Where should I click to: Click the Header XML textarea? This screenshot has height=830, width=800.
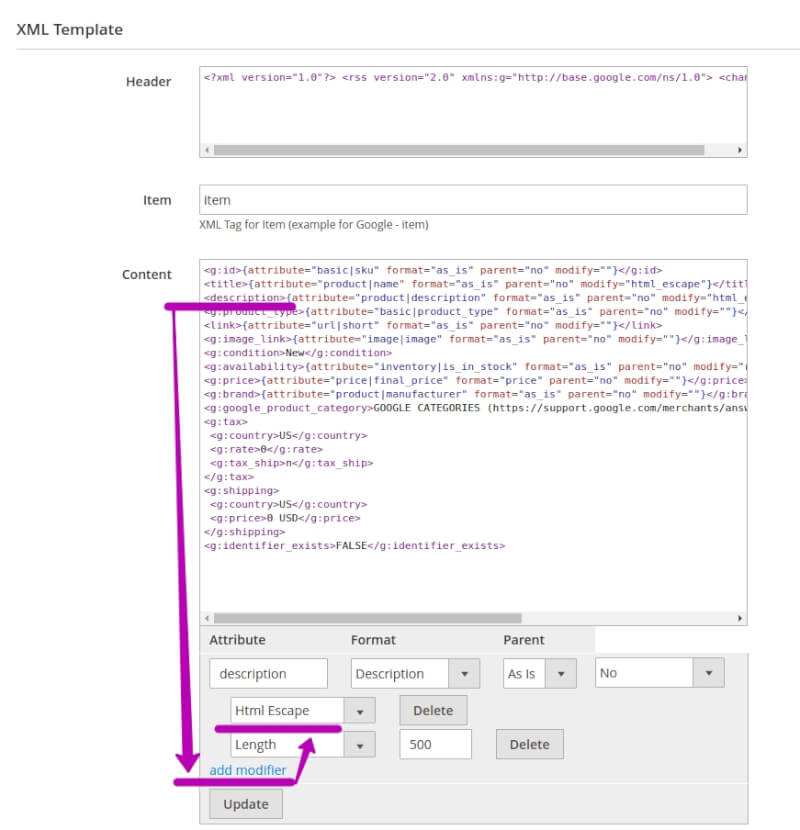pyautogui.click(x=473, y=112)
